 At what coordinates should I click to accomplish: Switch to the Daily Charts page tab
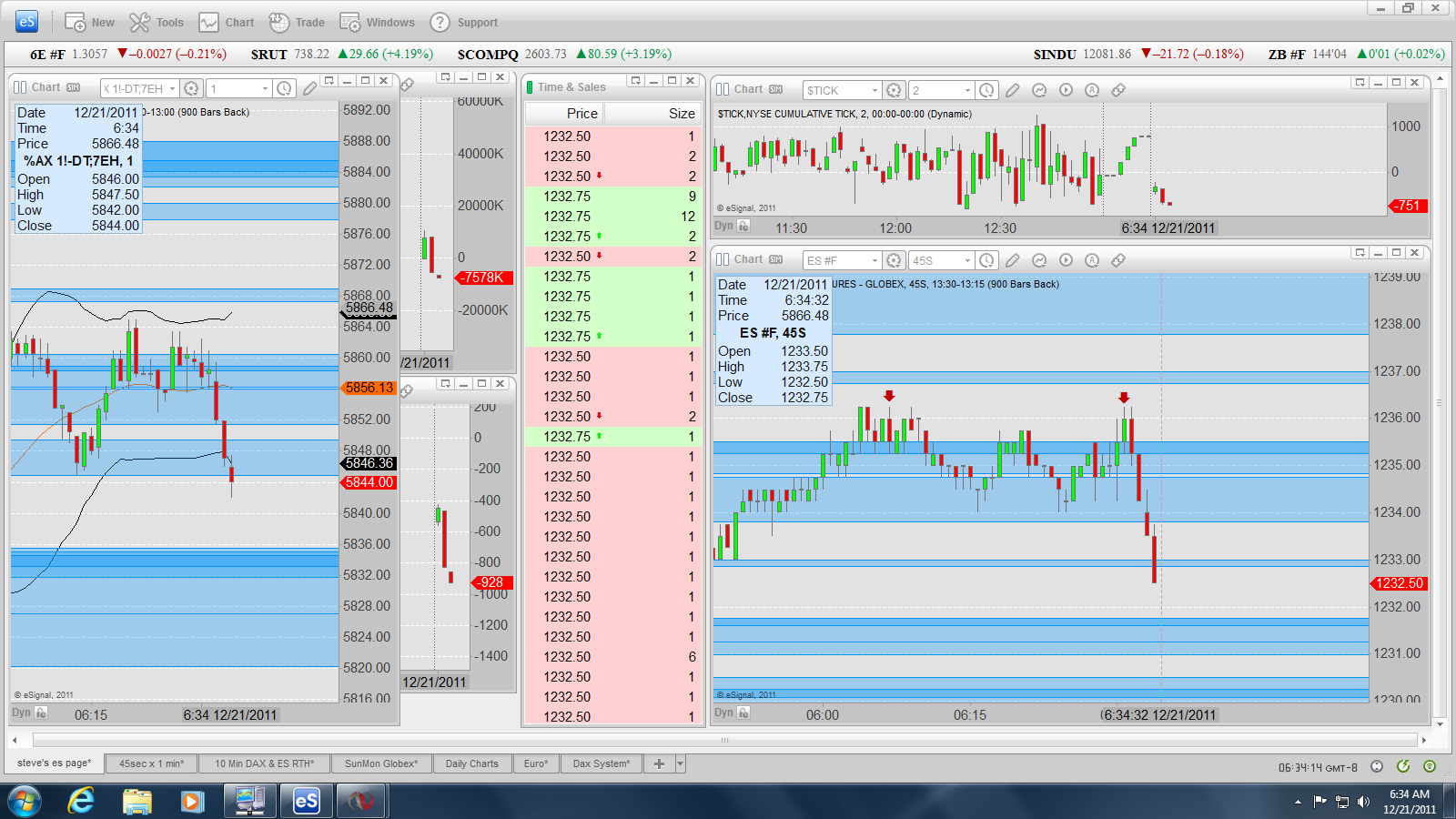pyautogui.click(x=472, y=764)
